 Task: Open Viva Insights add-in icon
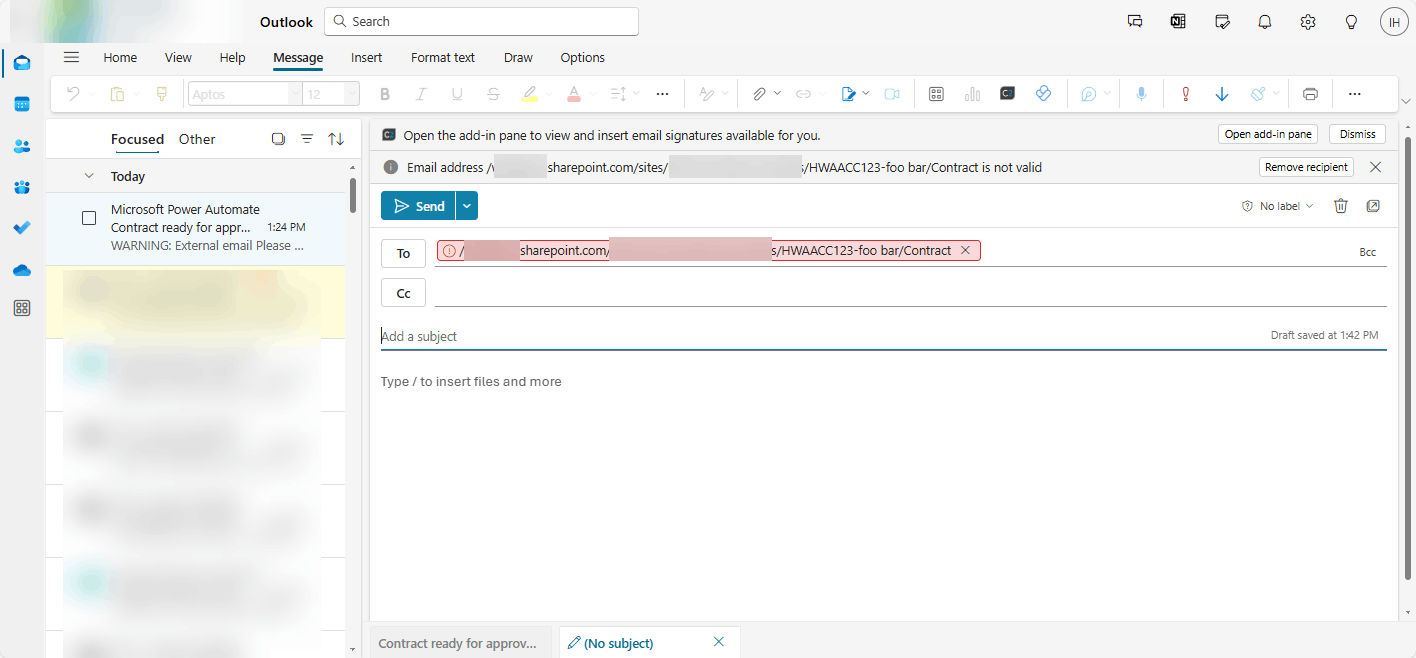point(1044,93)
